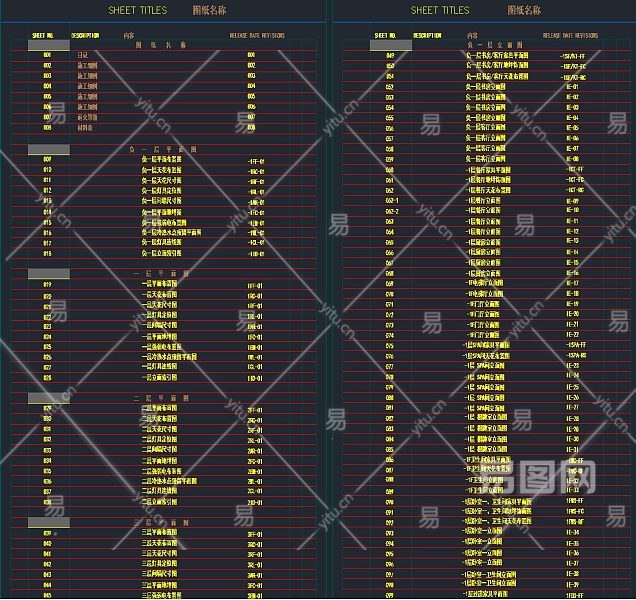Select sheet number 062-2 in the right table
This screenshot has height=600, width=636.
[x=392, y=211]
